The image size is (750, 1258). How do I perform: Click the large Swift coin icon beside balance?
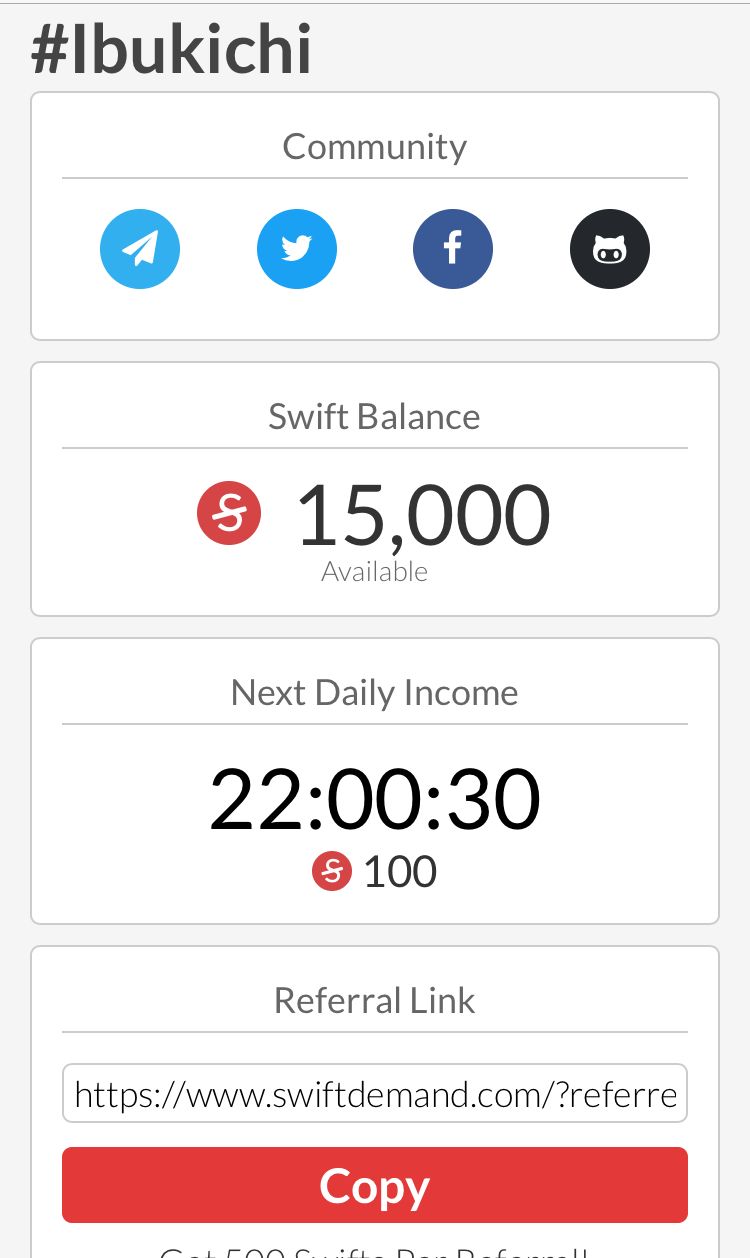tap(229, 514)
